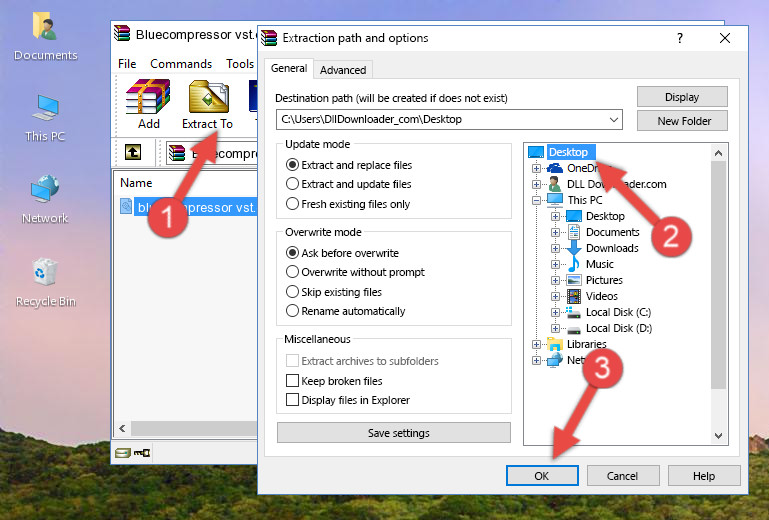Click the folder tree vertical scrollbar
This screenshot has width=769, height=520.
pyautogui.click(x=717, y=280)
